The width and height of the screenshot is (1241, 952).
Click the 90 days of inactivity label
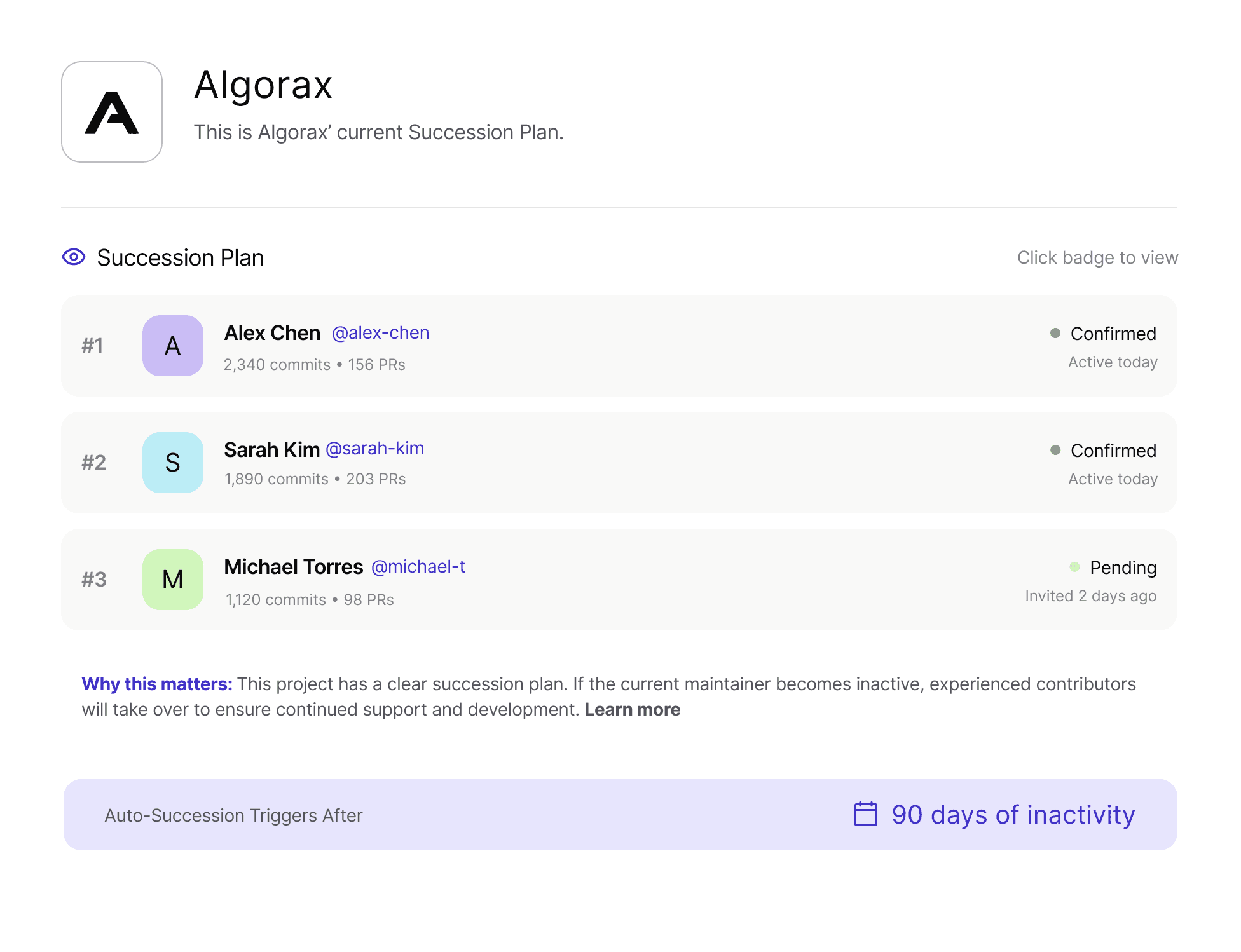click(x=1013, y=815)
